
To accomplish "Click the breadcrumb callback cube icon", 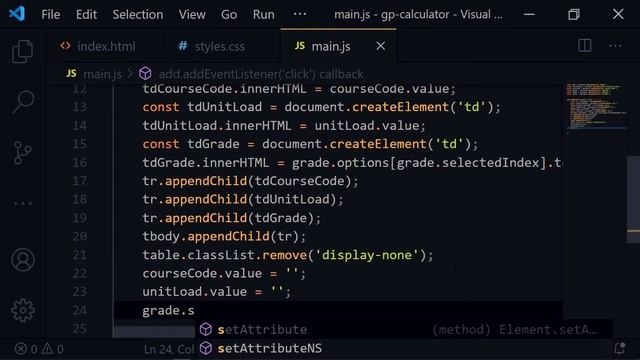I will [x=145, y=73].
